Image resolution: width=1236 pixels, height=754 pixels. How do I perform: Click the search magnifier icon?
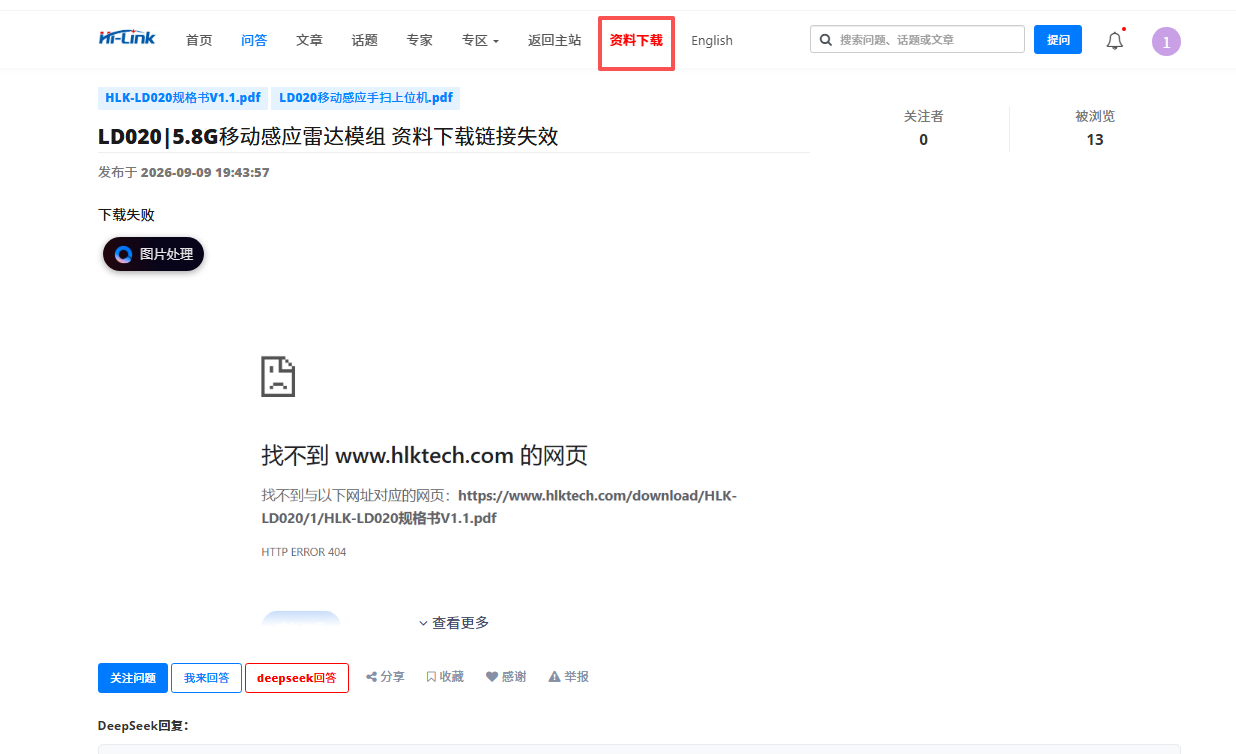pyautogui.click(x=826, y=40)
